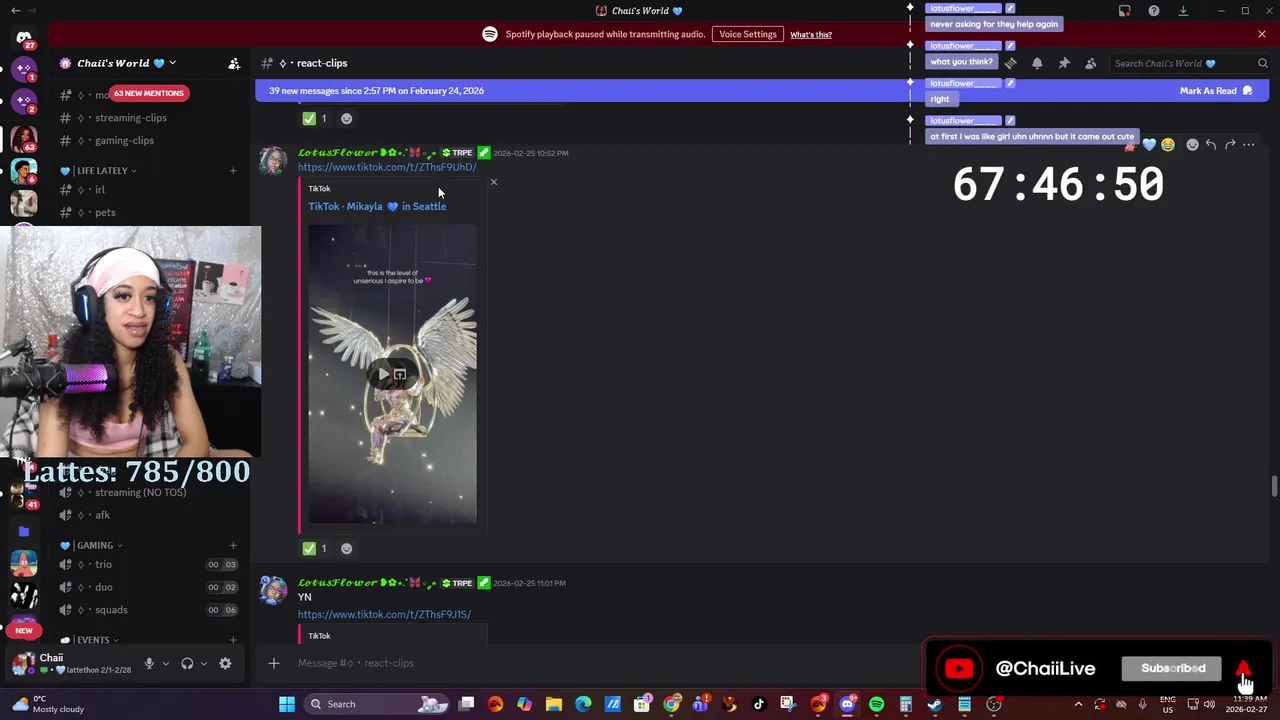Click the inbox icon in the title bar

click(1125, 11)
